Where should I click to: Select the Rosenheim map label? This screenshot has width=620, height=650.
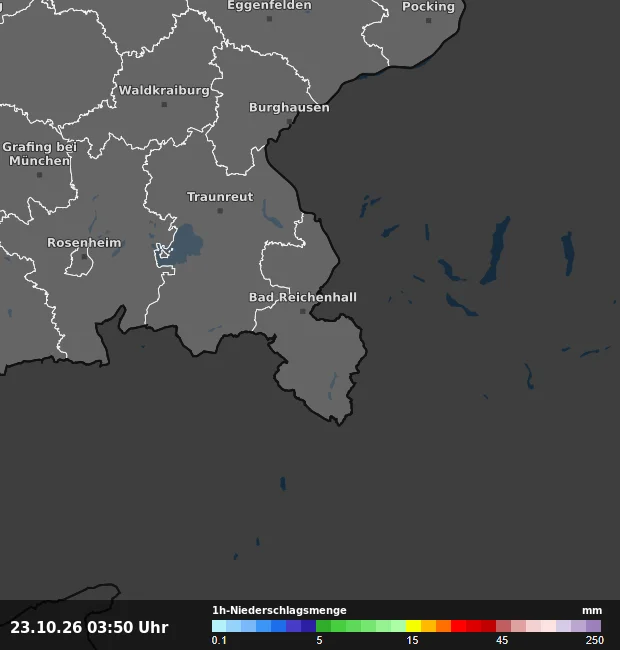click(x=84, y=243)
